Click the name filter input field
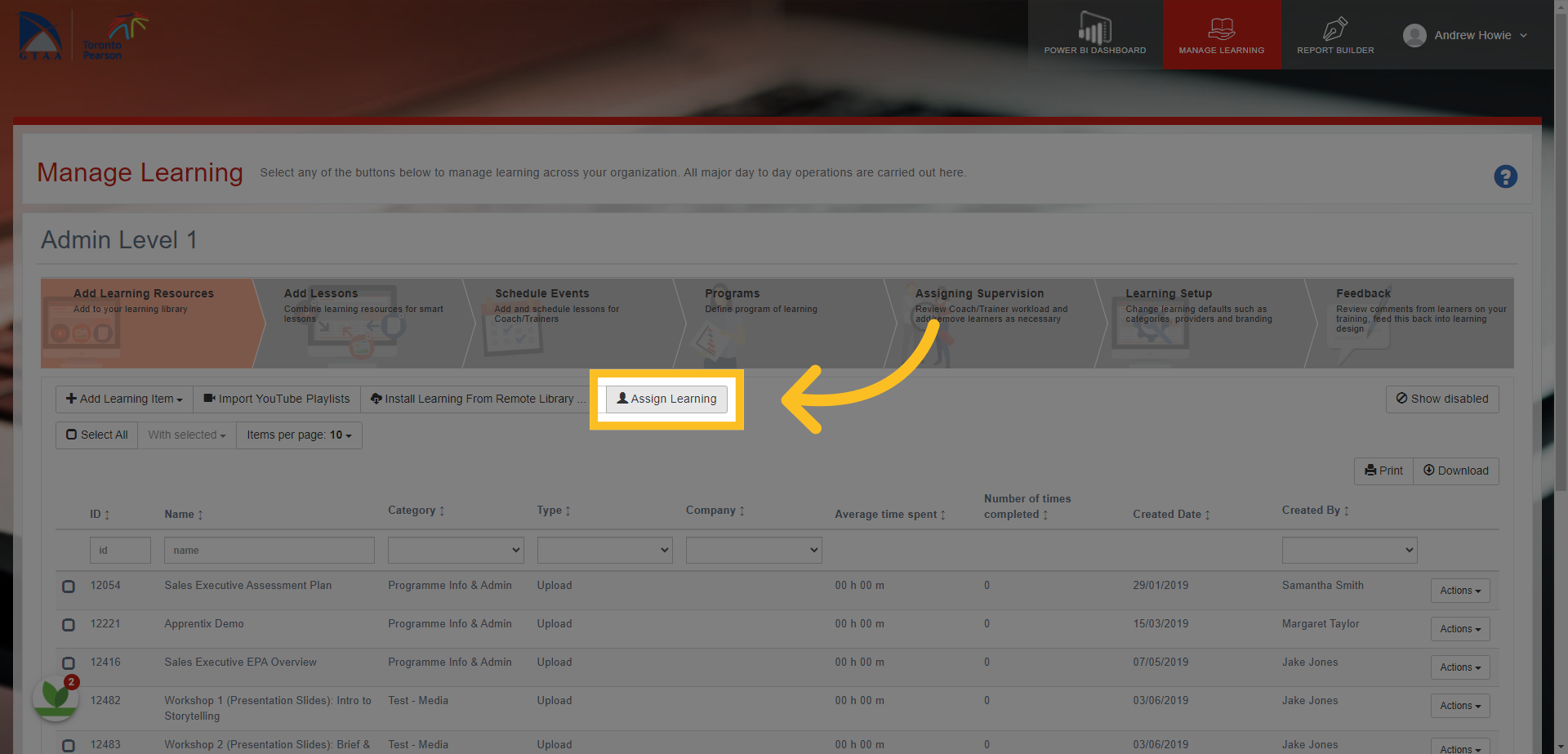This screenshot has height=754, width=1568. (269, 551)
